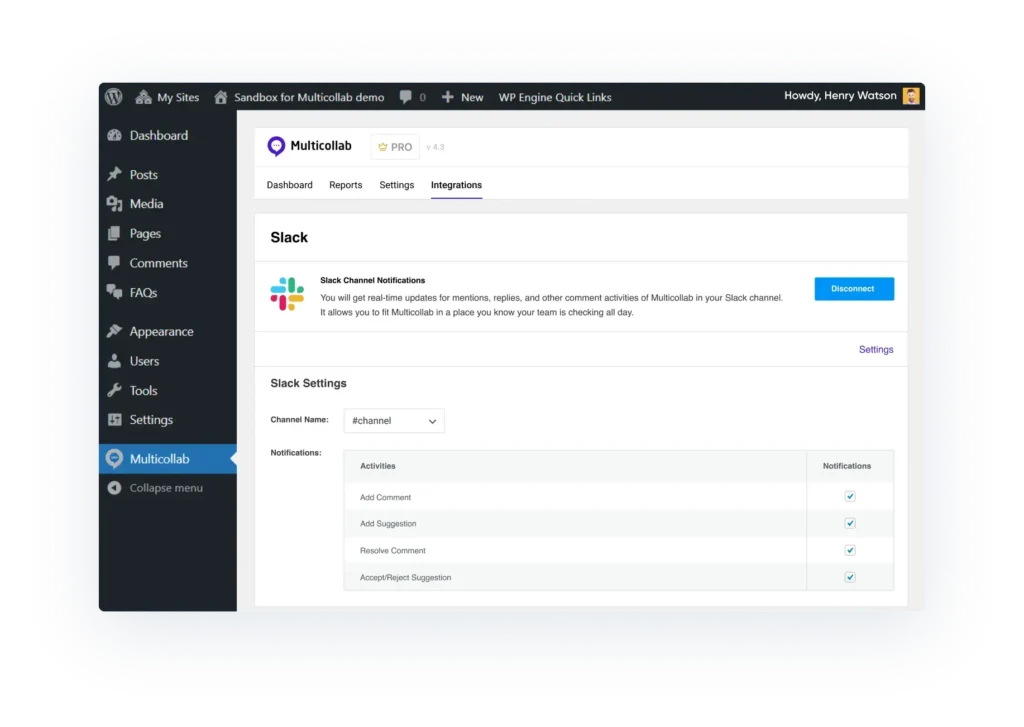The height and width of the screenshot is (727, 1024).
Task: Open comments bubble icon in admin bar
Action: pos(406,97)
